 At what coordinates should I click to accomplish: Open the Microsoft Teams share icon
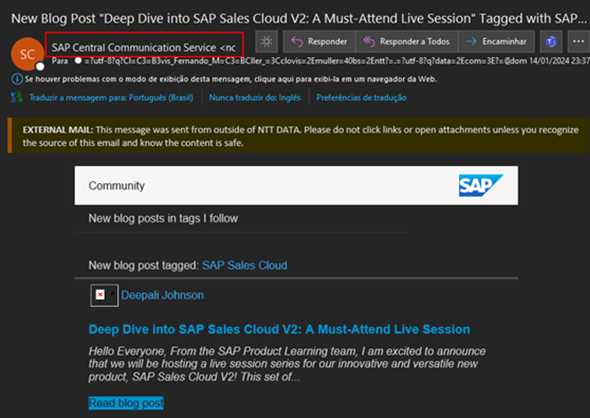(551, 41)
